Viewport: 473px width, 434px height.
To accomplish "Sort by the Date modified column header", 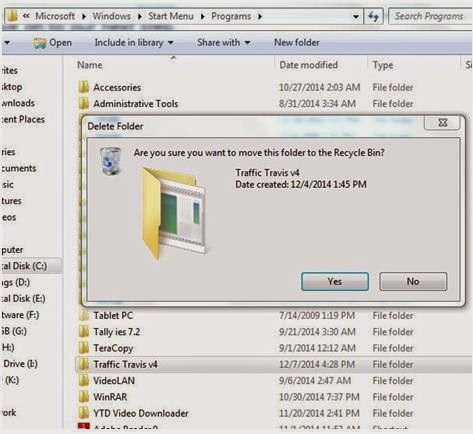I will point(308,65).
